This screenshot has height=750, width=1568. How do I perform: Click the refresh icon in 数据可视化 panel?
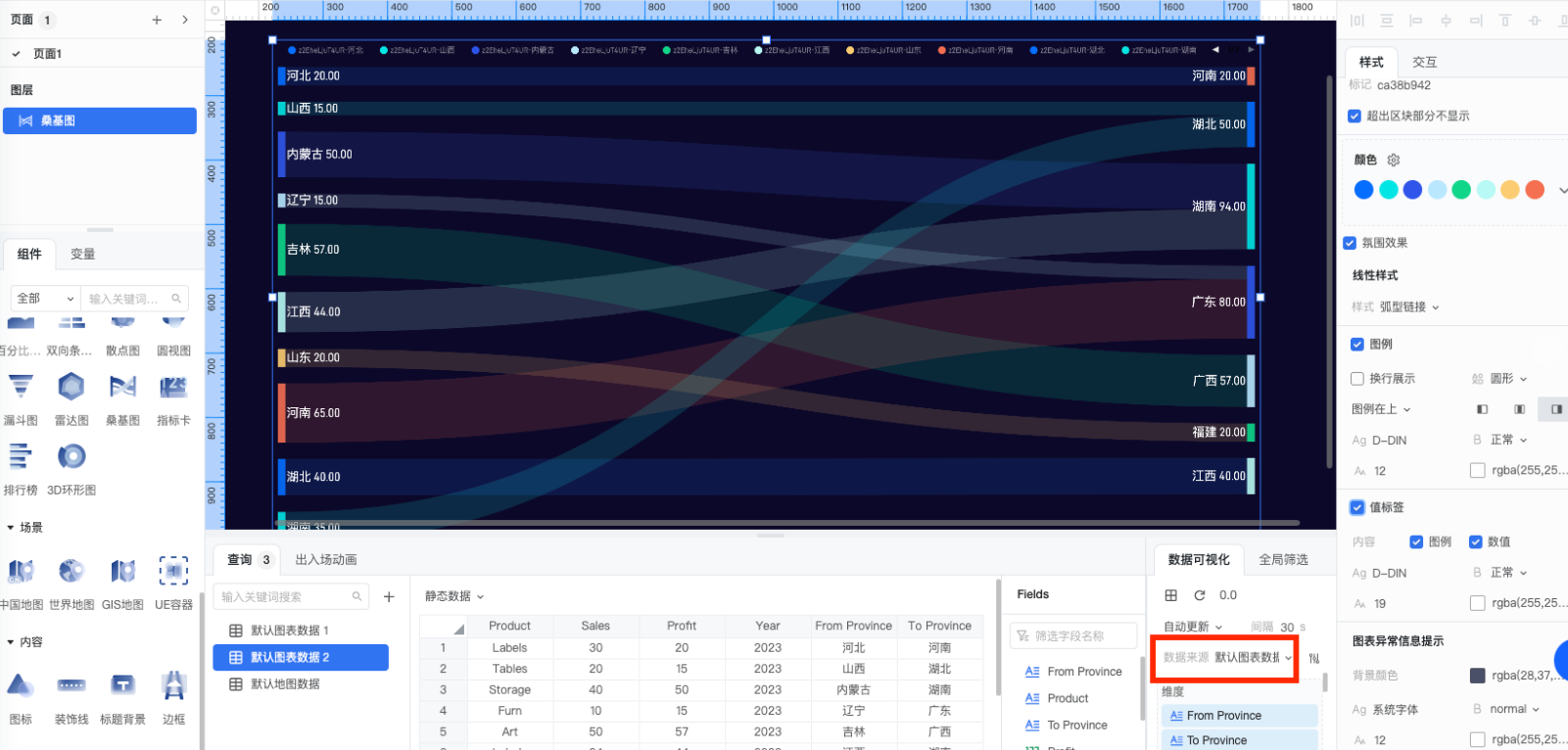point(1200,595)
